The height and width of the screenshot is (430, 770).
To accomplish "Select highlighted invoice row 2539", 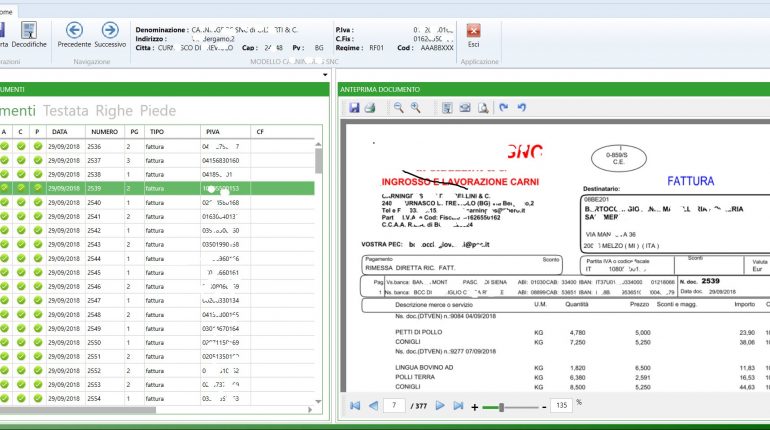I will [x=157, y=188].
